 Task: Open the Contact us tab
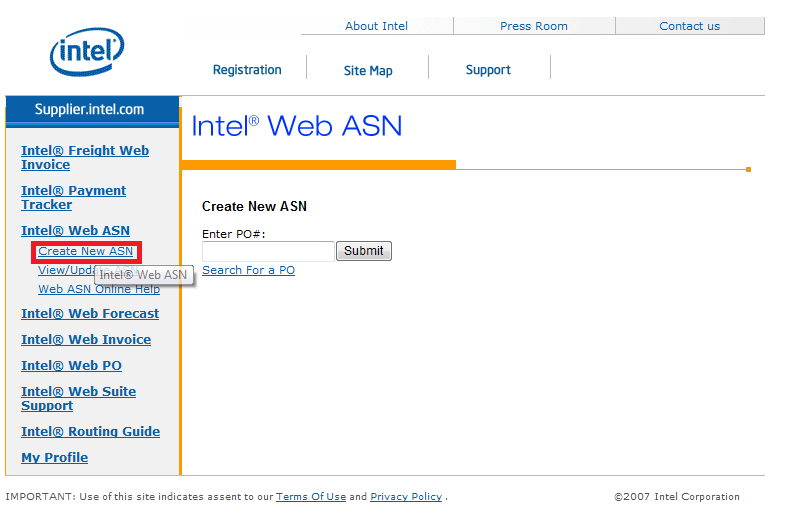[690, 26]
